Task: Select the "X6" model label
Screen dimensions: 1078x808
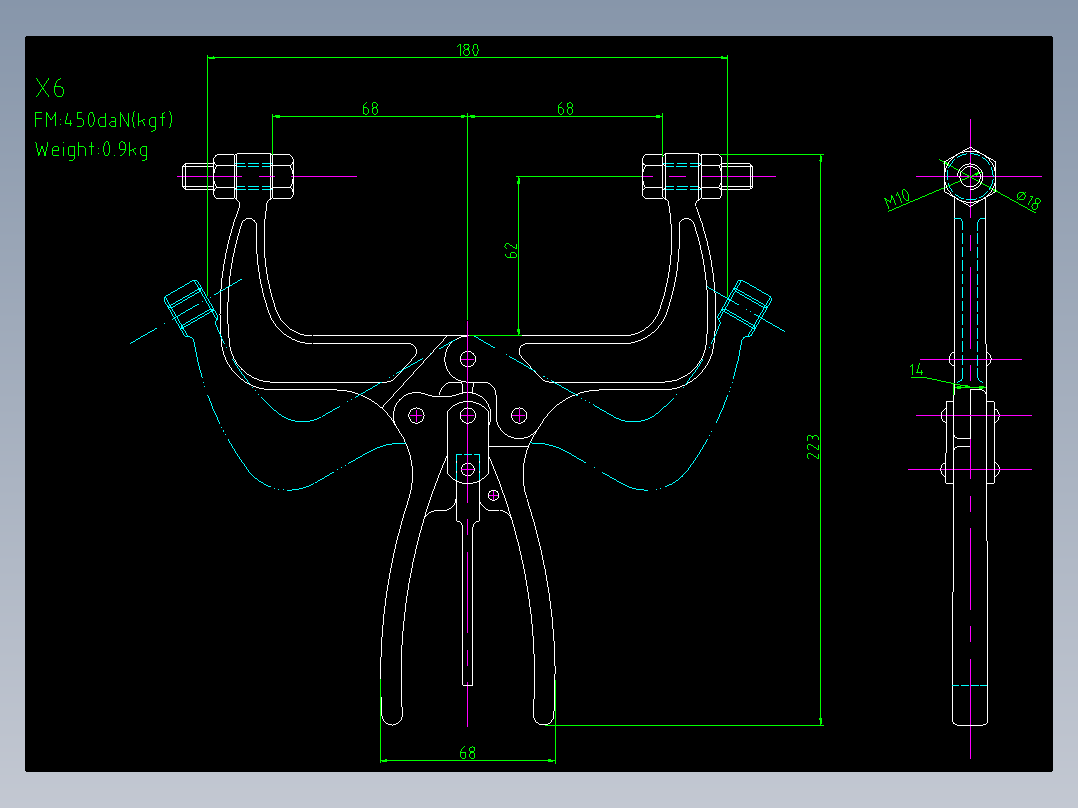Action: pyautogui.click(x=50, y=88)
